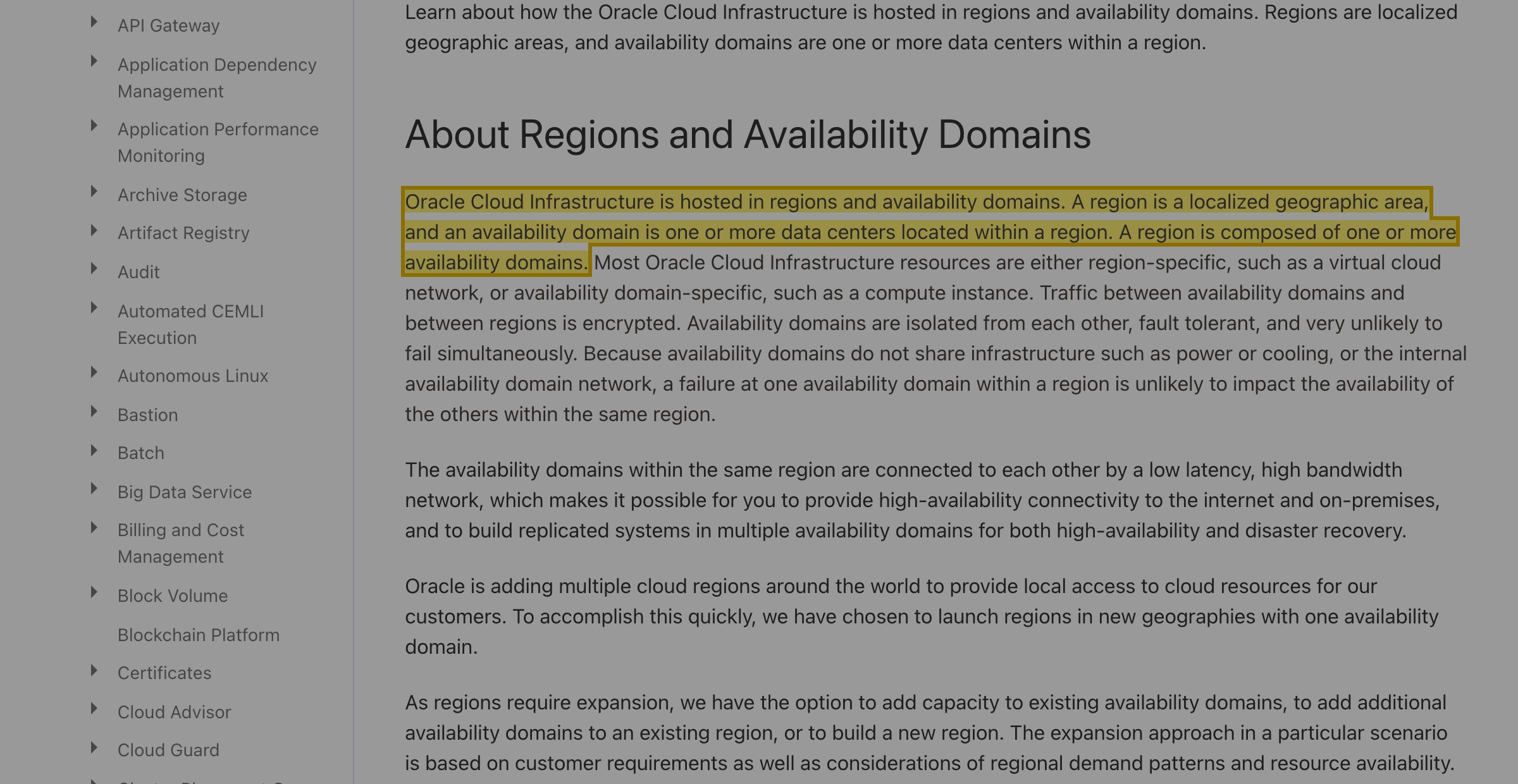The image size is (1518, 784).
Task: Expand the Block Volume arrow
Action: coord(94,593)
